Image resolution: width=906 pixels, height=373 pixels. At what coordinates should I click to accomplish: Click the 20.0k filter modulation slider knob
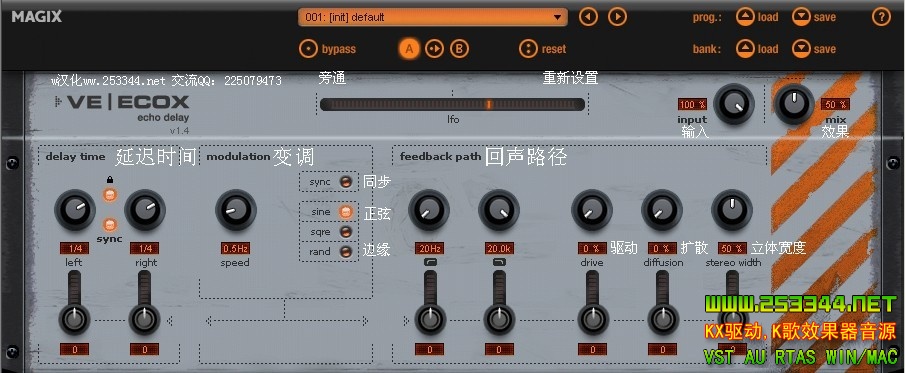pyautogui.click(x=499, y=319)
